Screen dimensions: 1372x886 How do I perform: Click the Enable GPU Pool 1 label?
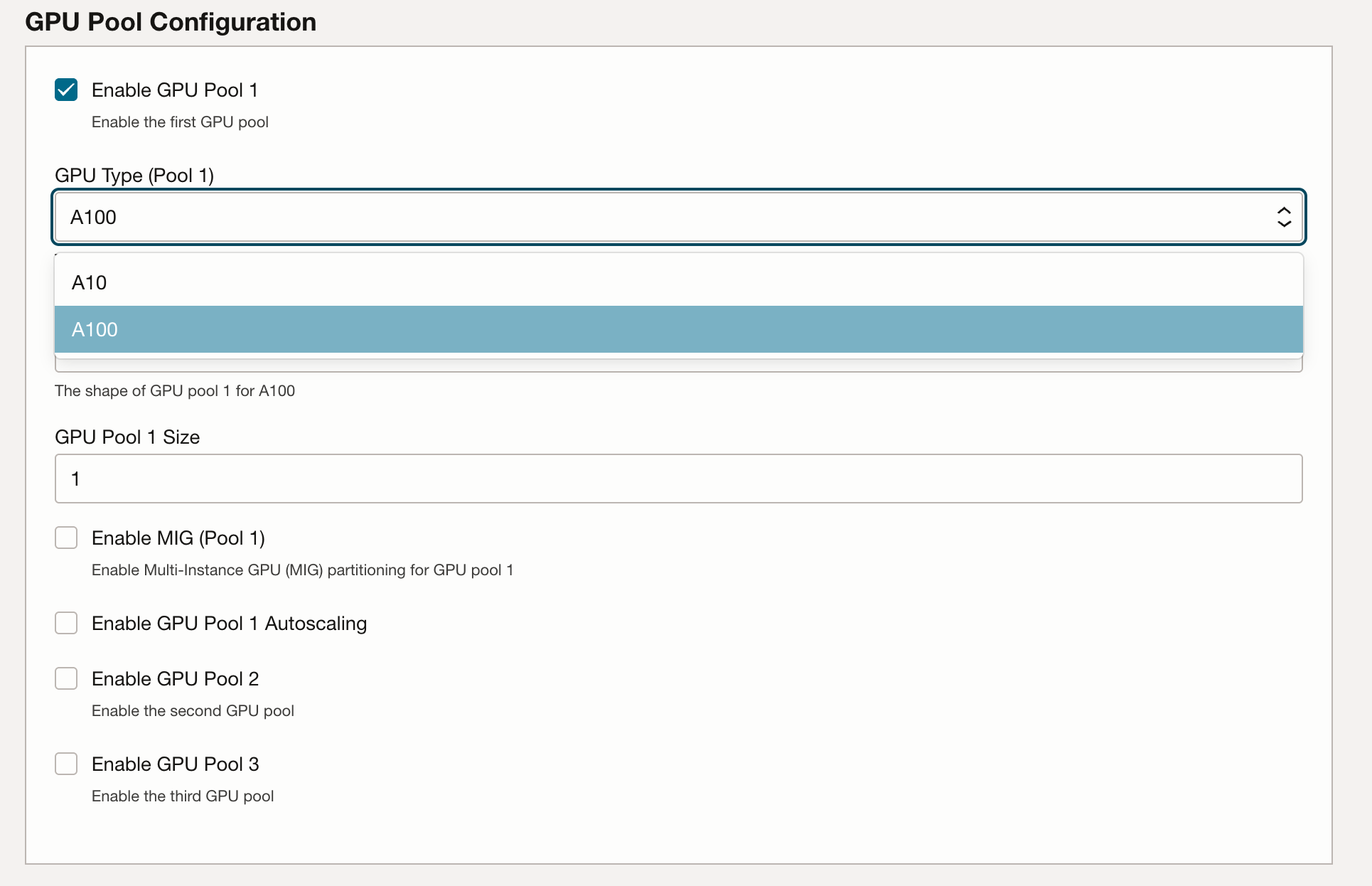(x=174, y=90)
